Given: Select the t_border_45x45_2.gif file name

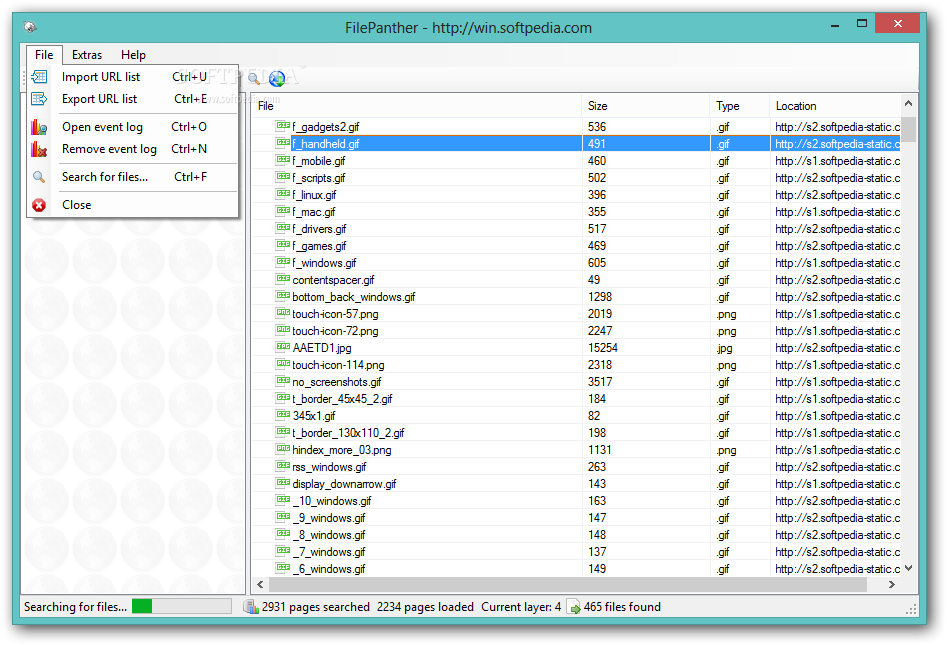Looking at the screenshot, I should point(342,399).
